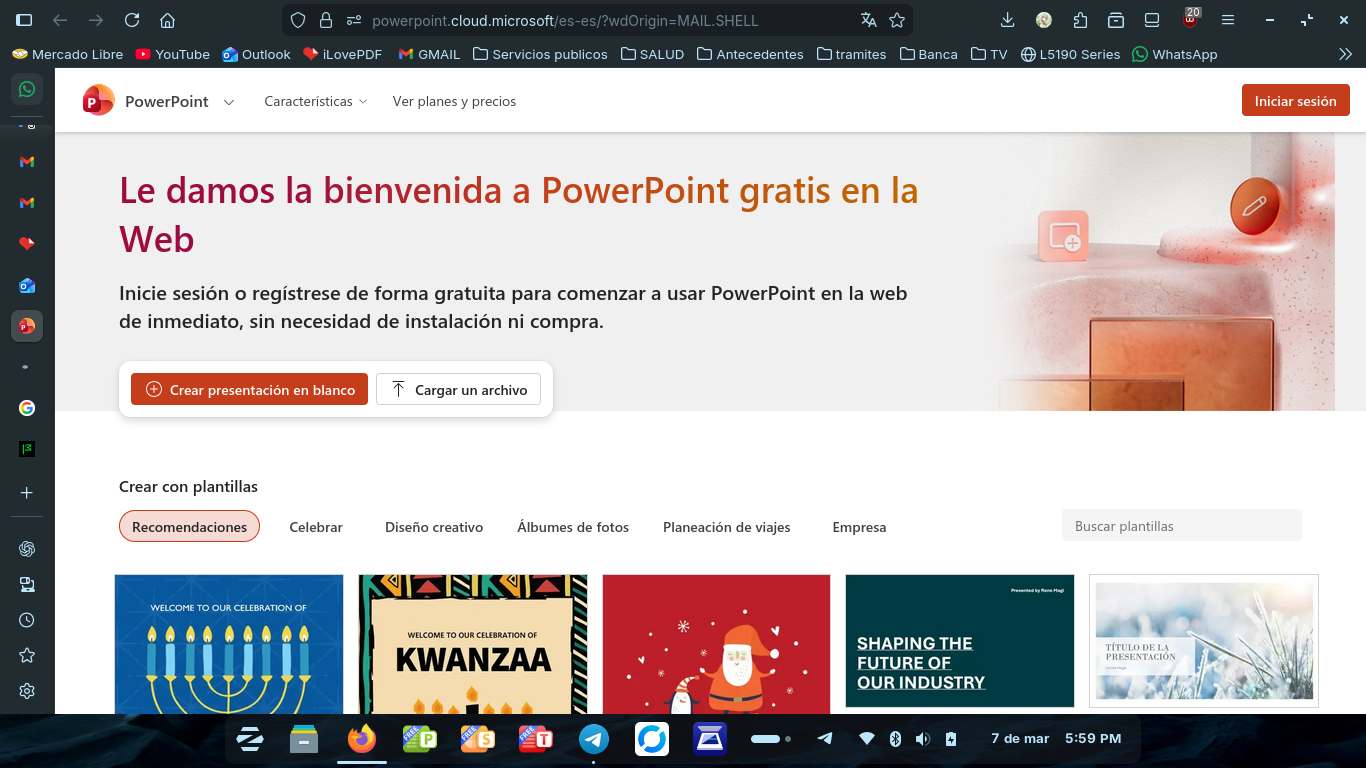Switch to the Planeación de viajes tab
Screen dimensions: 1366x768
pyautogui.click(x=727, y=527)
